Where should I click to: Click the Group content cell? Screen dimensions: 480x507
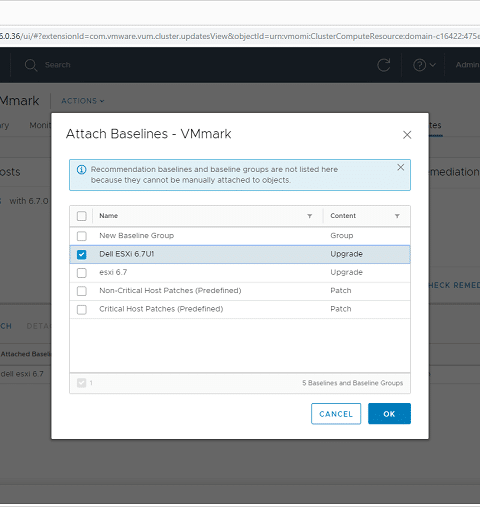[342, 236]
